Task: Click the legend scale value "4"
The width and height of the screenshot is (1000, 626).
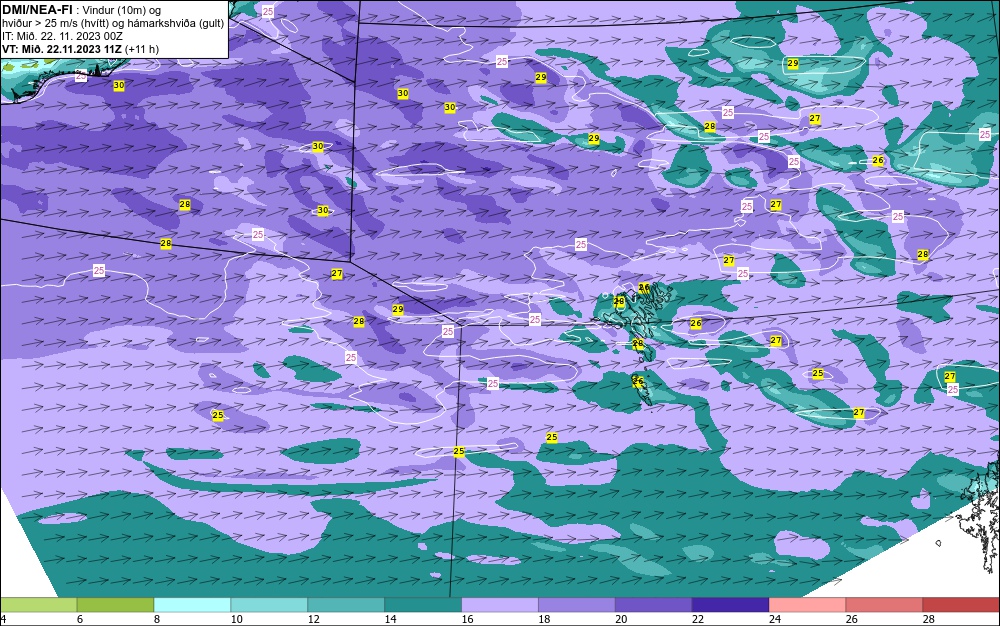Action: [3, 619]
